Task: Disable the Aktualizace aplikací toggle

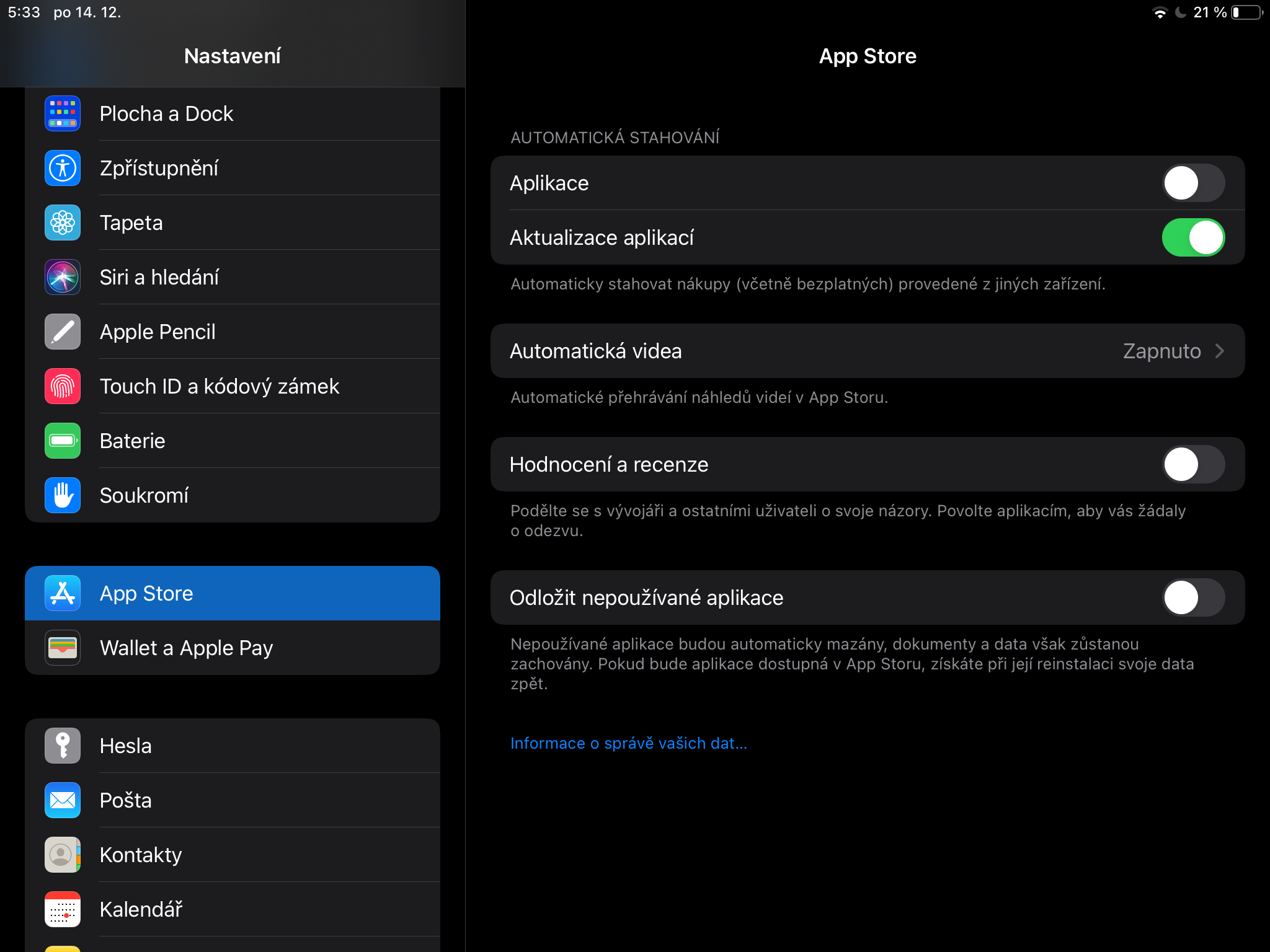Action: [x=1192, y=237]
